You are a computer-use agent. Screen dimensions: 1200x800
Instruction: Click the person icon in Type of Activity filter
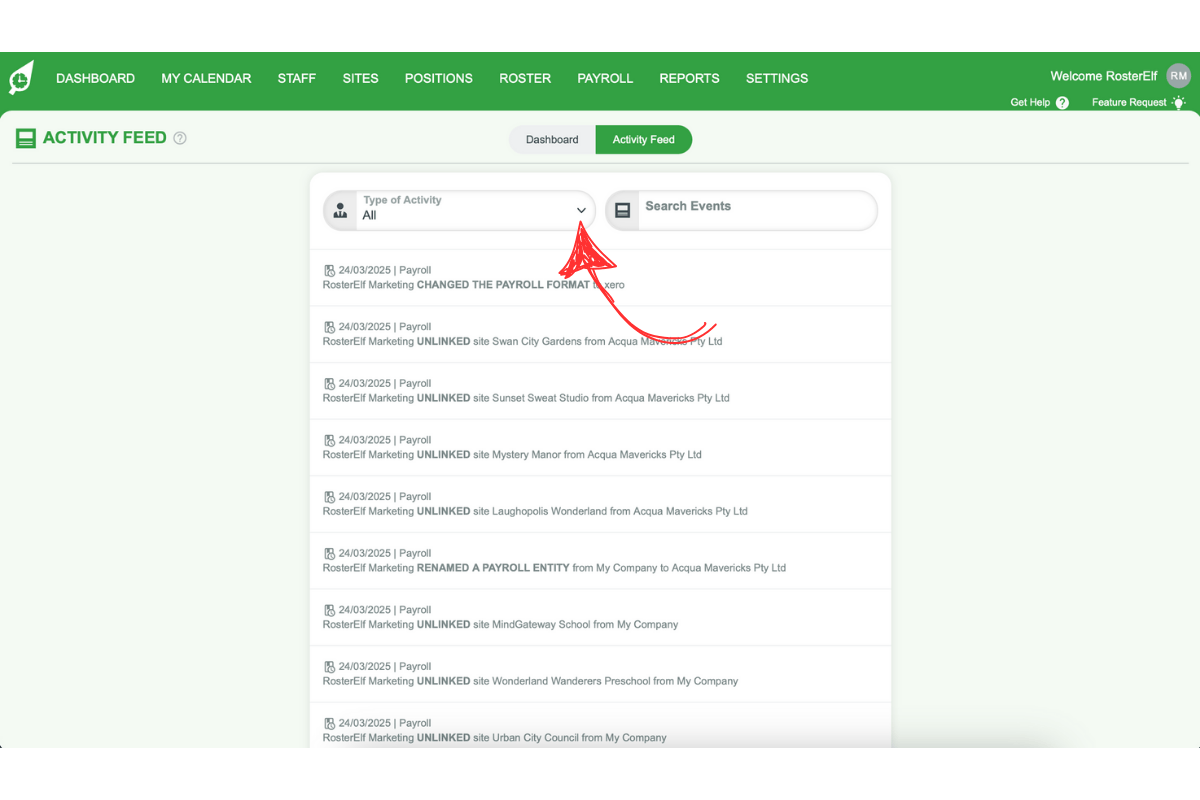340,210
